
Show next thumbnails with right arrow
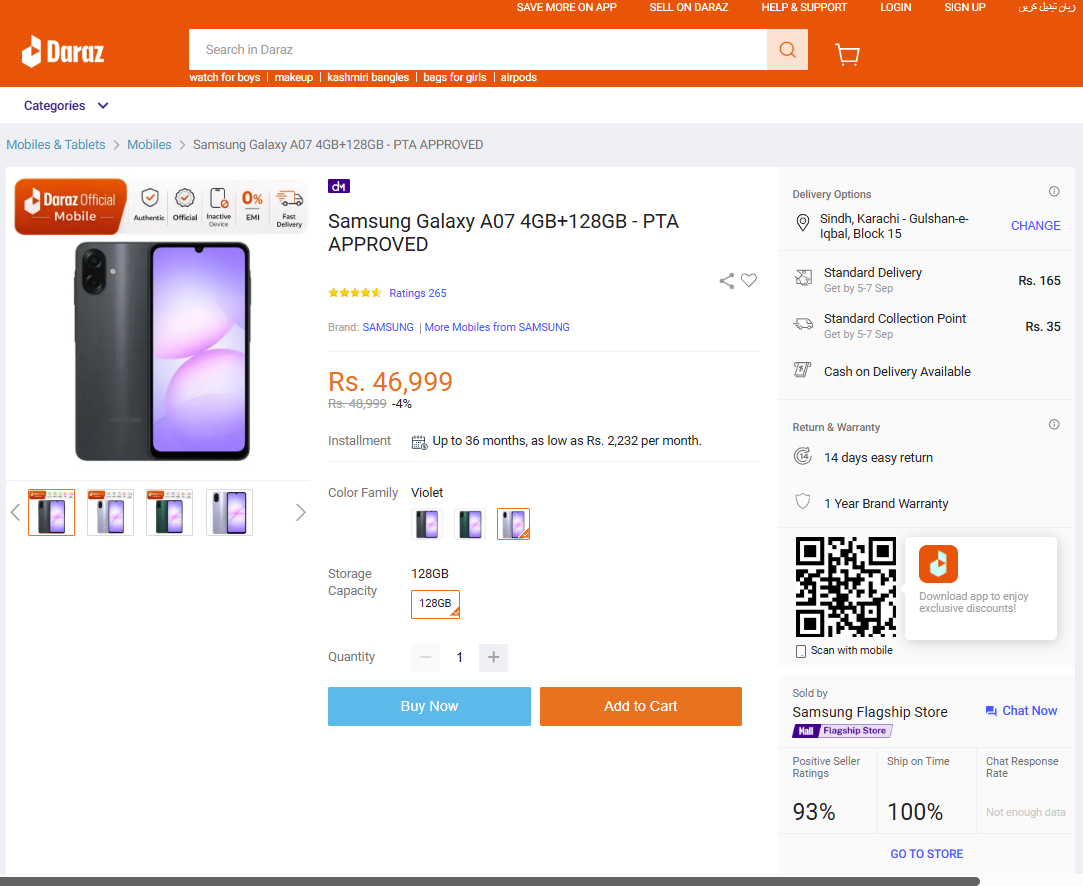[x=300, y=512]
